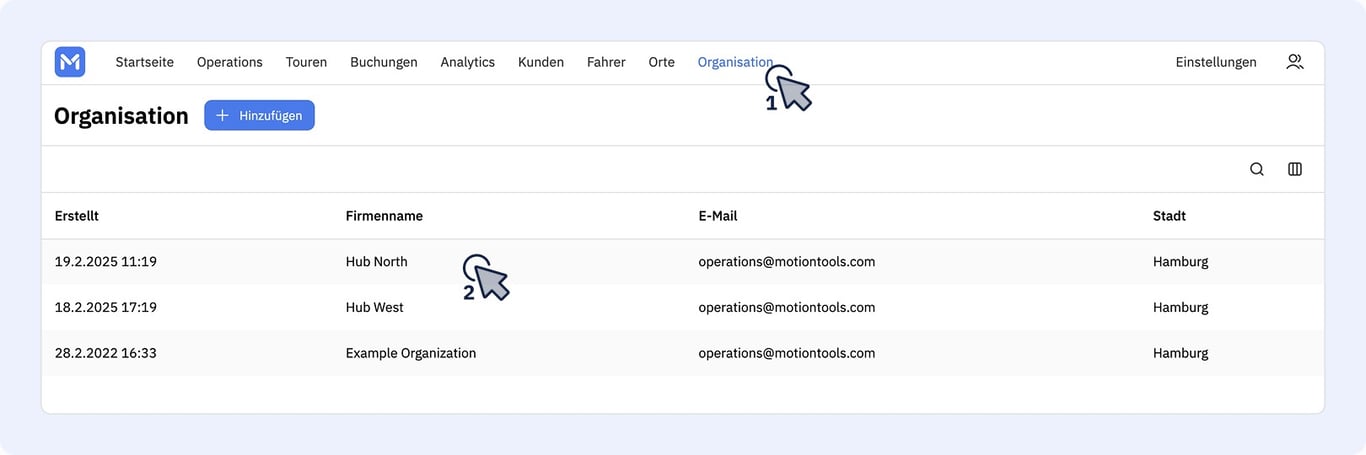Click Hamburg in the Hub North row
This screenshot has width=1366, height=455.
point(1180,262)
